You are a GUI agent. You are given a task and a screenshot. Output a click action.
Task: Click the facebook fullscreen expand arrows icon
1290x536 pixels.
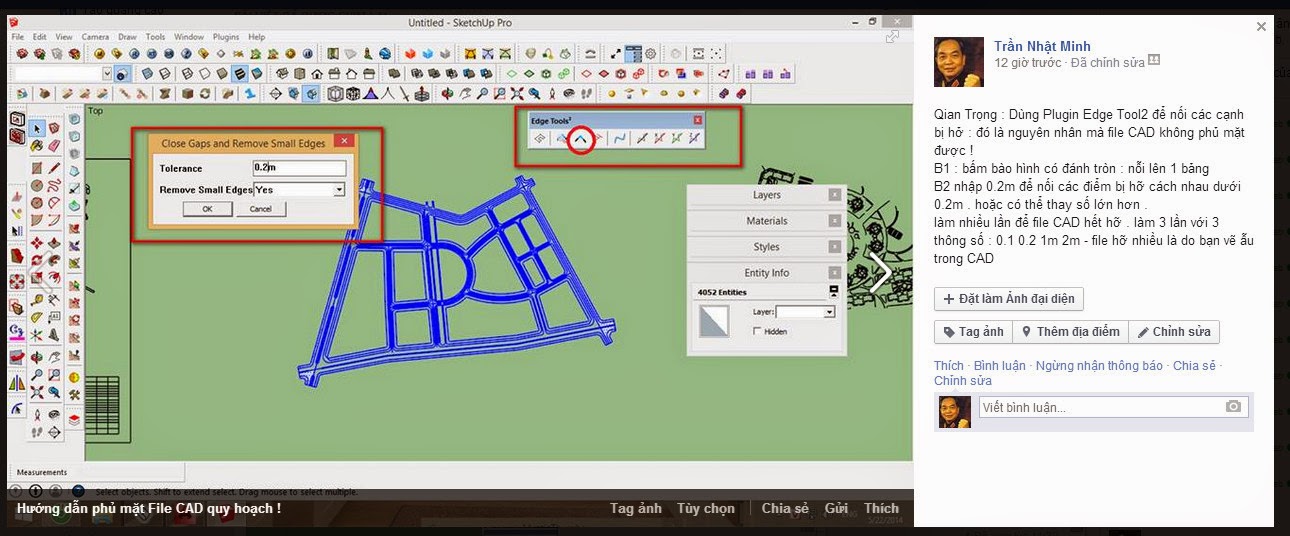pos(892,37)
